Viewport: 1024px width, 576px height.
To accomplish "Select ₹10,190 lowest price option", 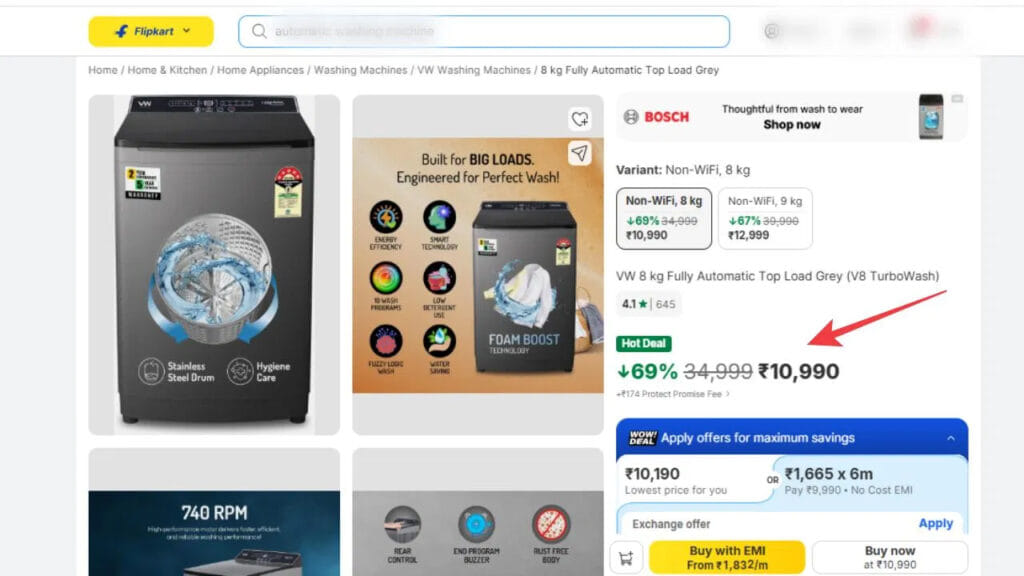I will pos(692,481).
